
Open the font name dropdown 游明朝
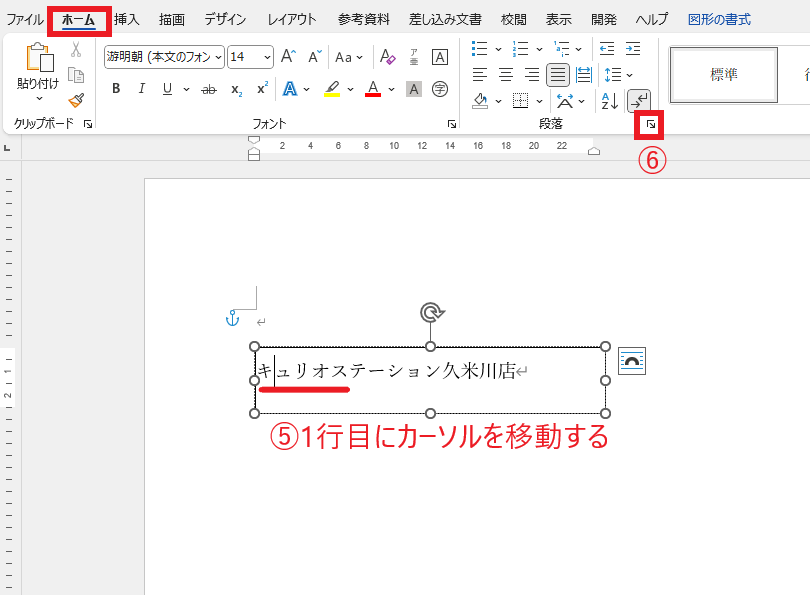218,57
